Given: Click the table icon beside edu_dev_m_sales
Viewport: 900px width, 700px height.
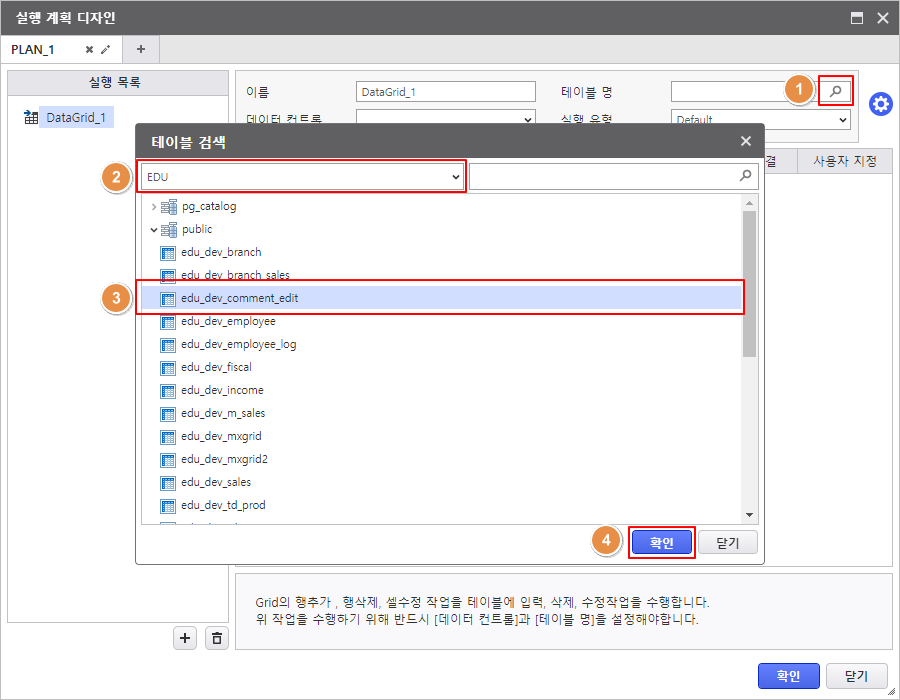Looking at the screenshot, I should 168,414.
